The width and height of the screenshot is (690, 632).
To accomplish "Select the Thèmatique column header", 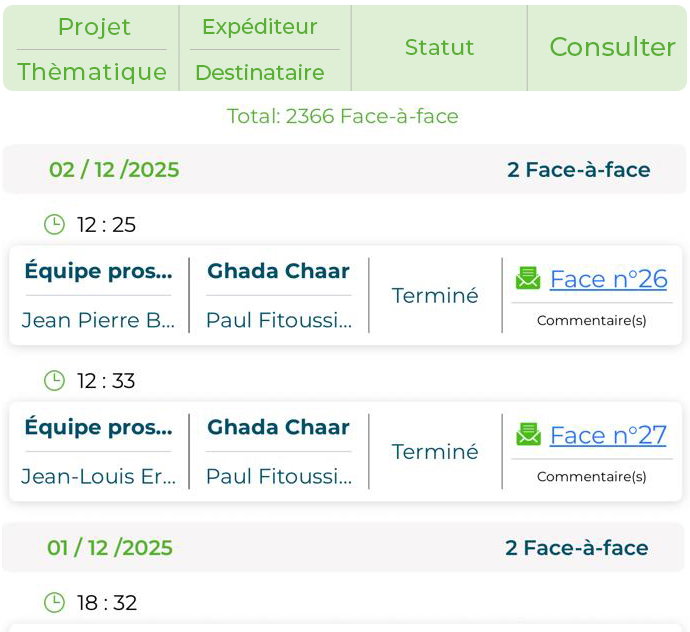I will [x=92, y=72].
